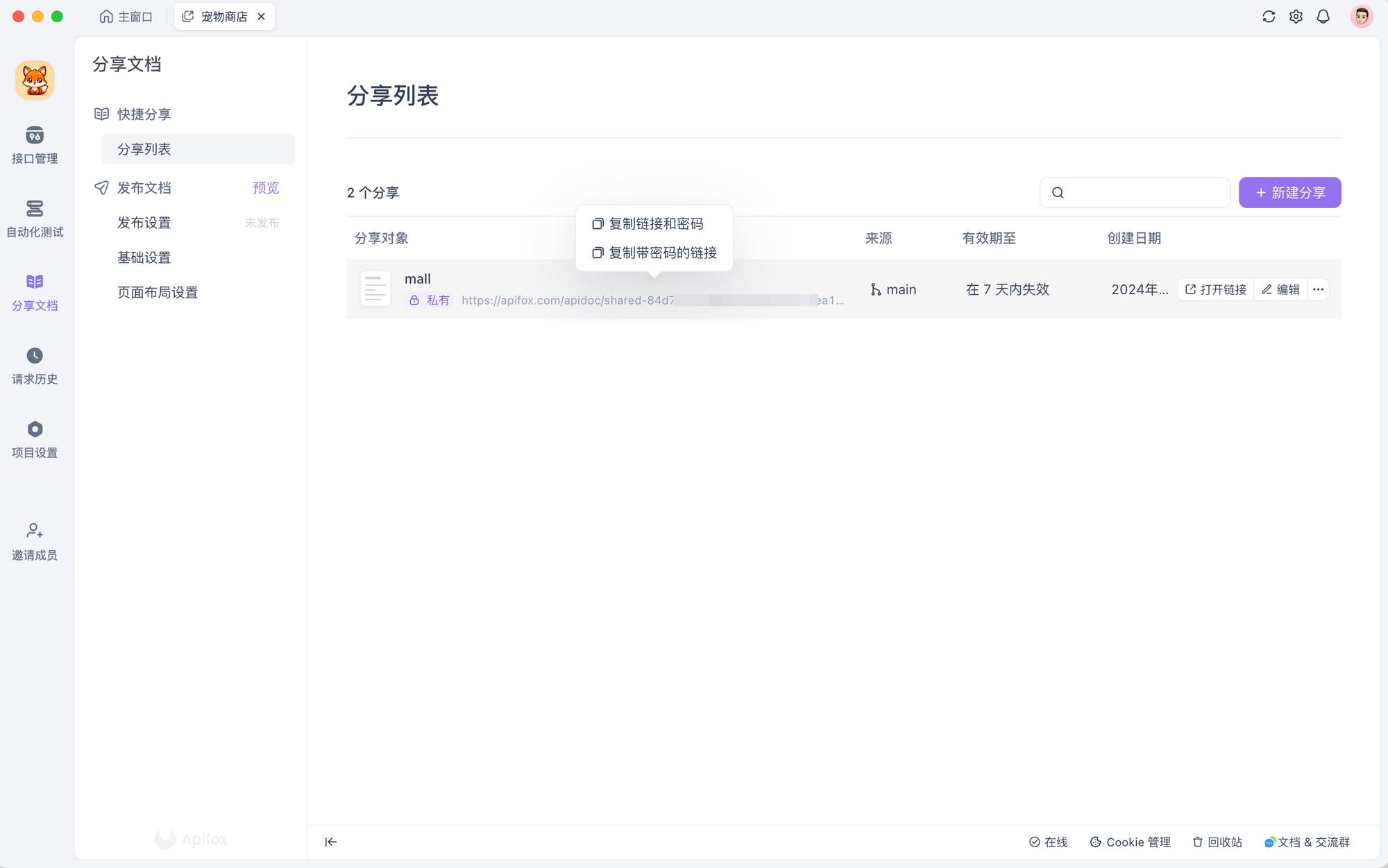Image resolution: width=1388 pixels, height=868 pixels.
Task: Switch to the 主窗口 tab
Action: (126, 17)
